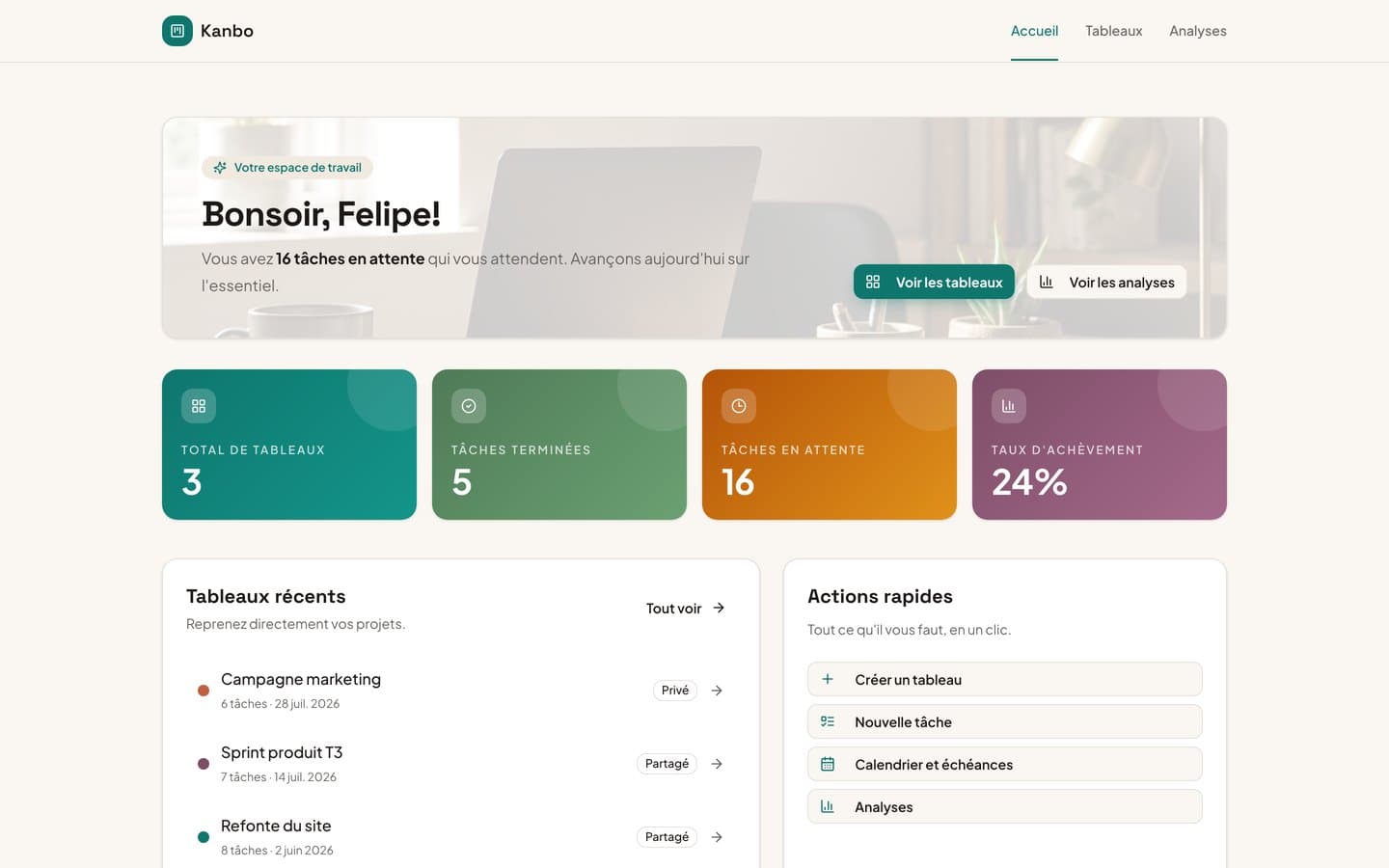
Task: Click the text 8 tâches · 2 juin 2026
Action: coord(277,851)
